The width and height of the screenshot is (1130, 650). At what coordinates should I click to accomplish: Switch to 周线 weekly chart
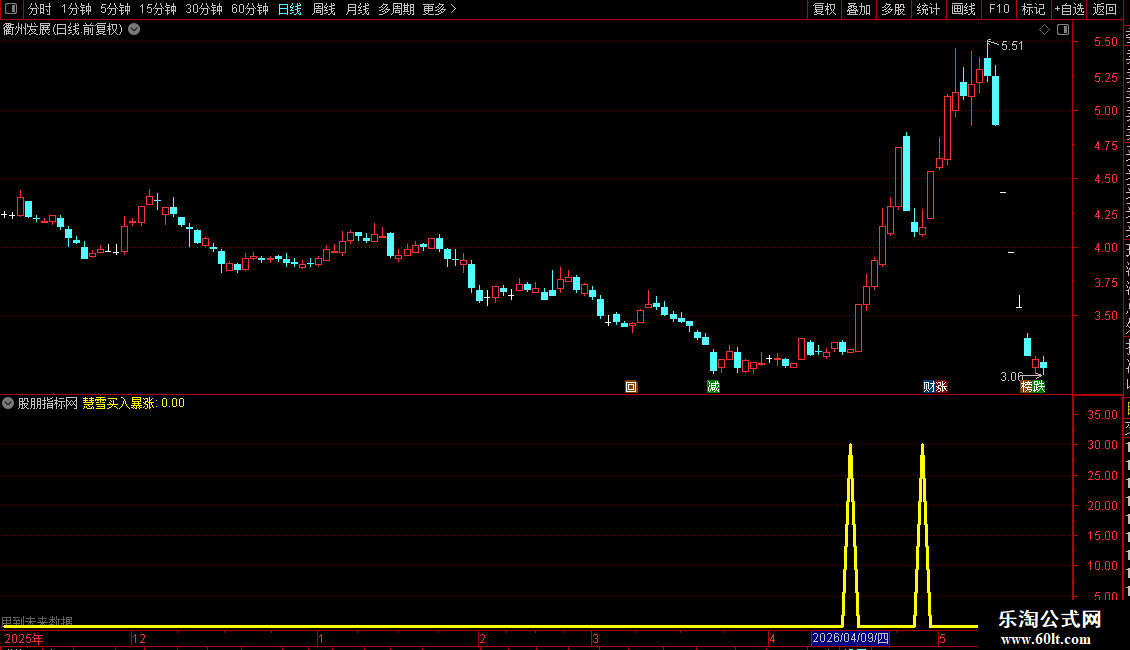point(324,9)
